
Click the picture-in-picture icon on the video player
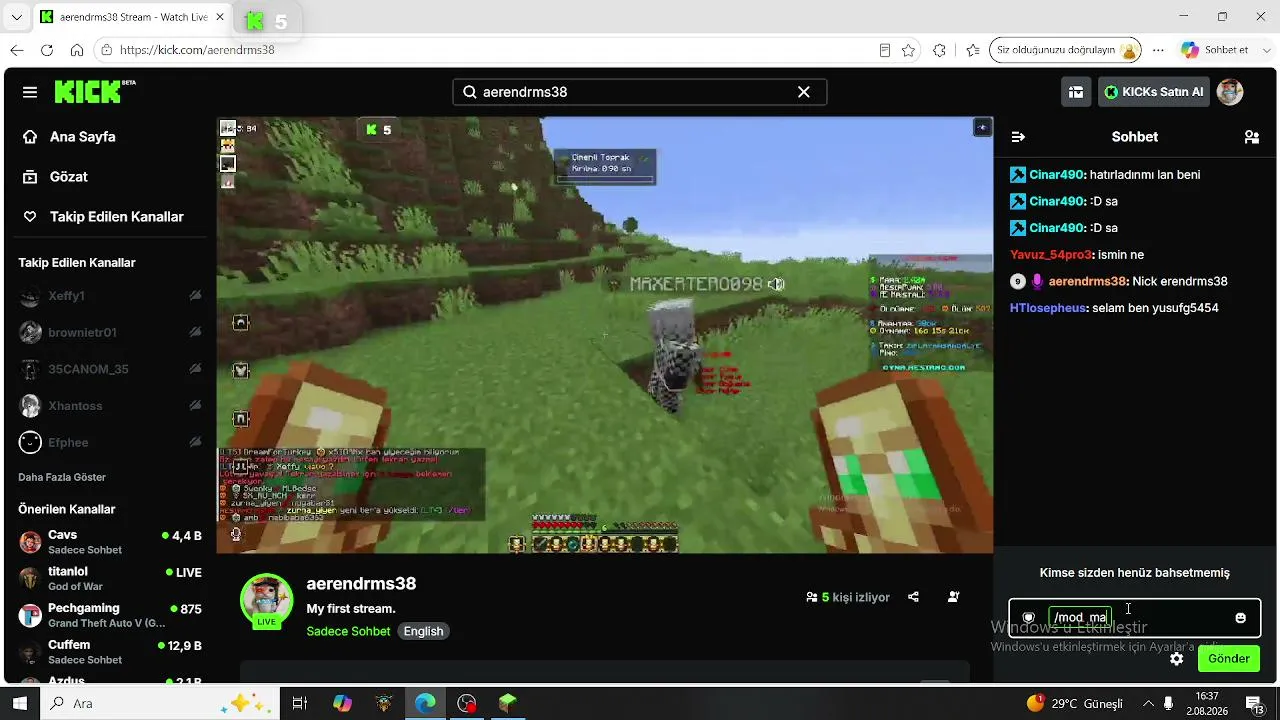[982, 127]
